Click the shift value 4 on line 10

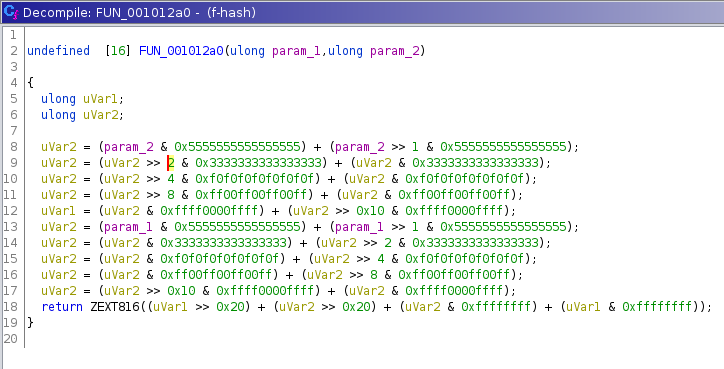171,179
